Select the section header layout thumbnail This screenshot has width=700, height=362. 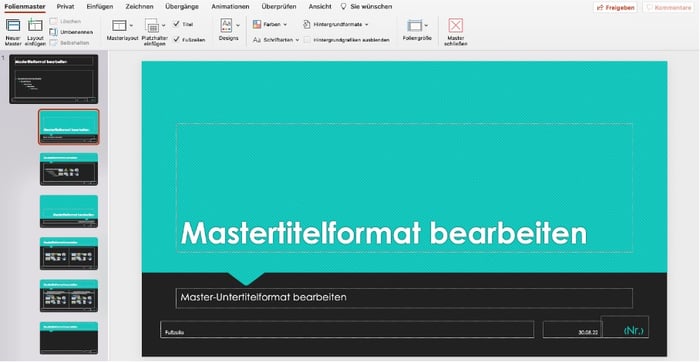69,212
